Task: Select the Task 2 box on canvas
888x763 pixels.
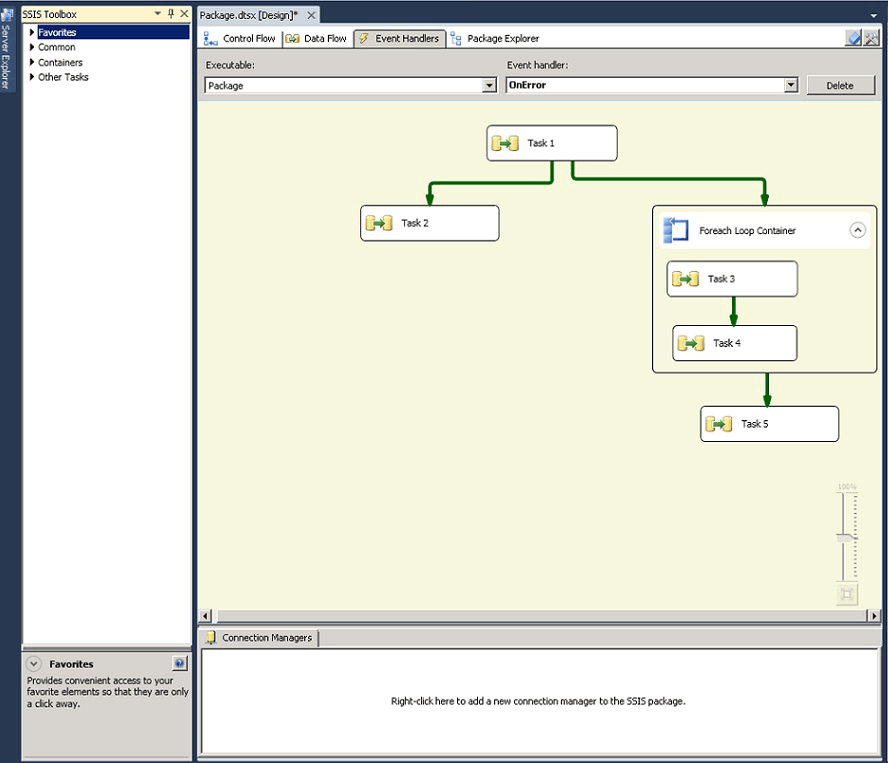Action: (x=430, y=222)
